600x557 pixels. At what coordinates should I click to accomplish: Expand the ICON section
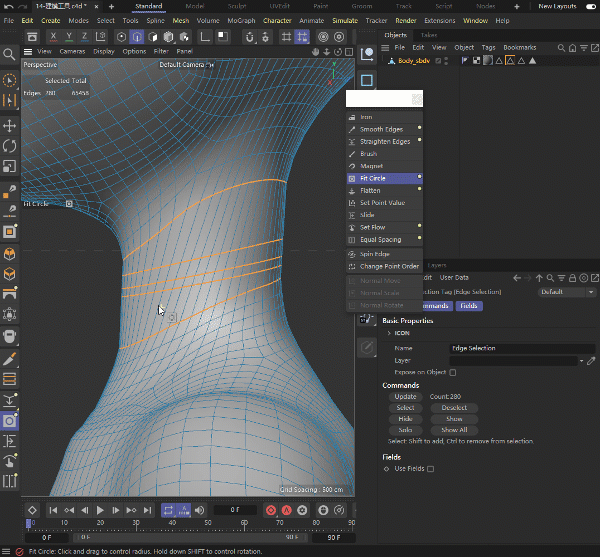[389, 333]
